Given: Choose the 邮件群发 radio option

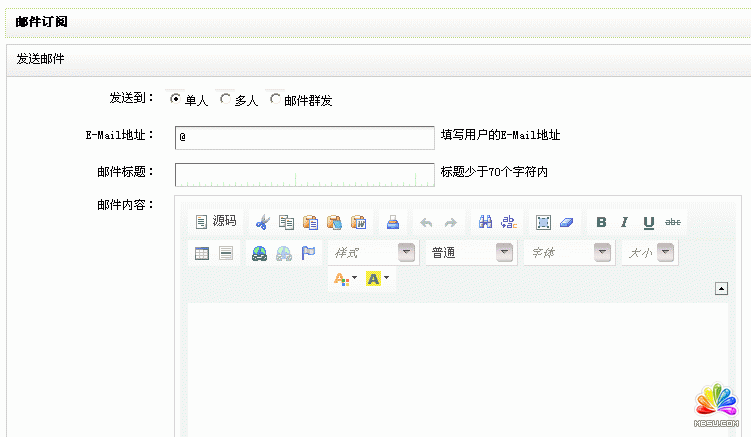Looking at the screenshot, I should point(275,99).
